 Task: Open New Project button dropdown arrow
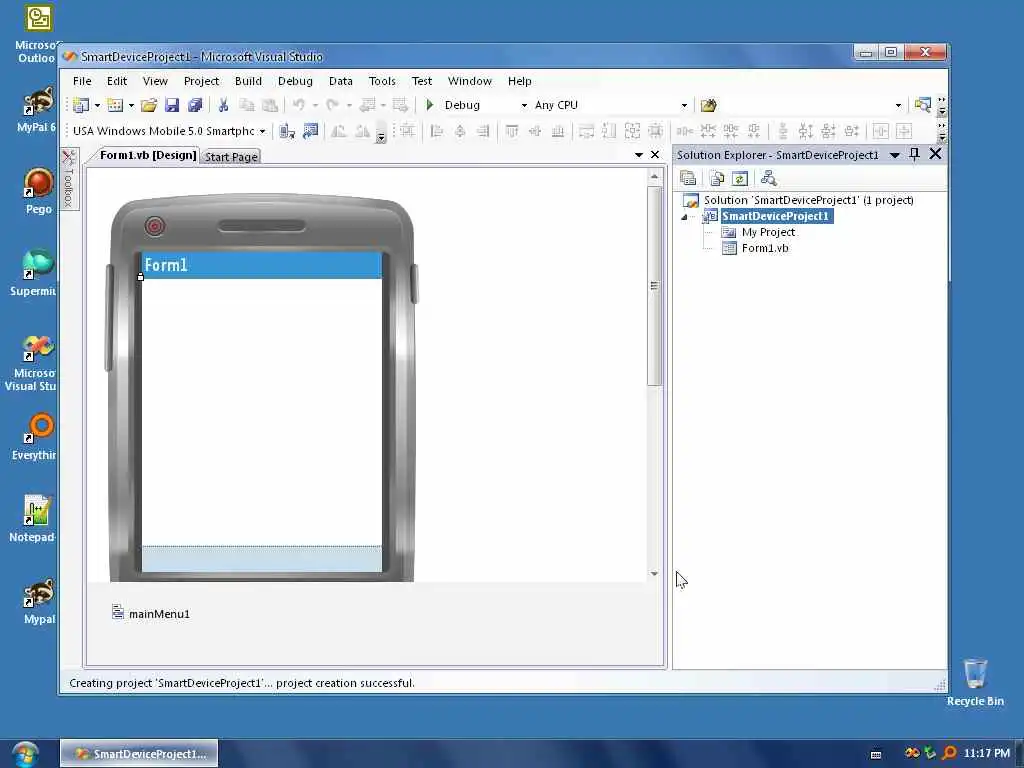(97, 105)
